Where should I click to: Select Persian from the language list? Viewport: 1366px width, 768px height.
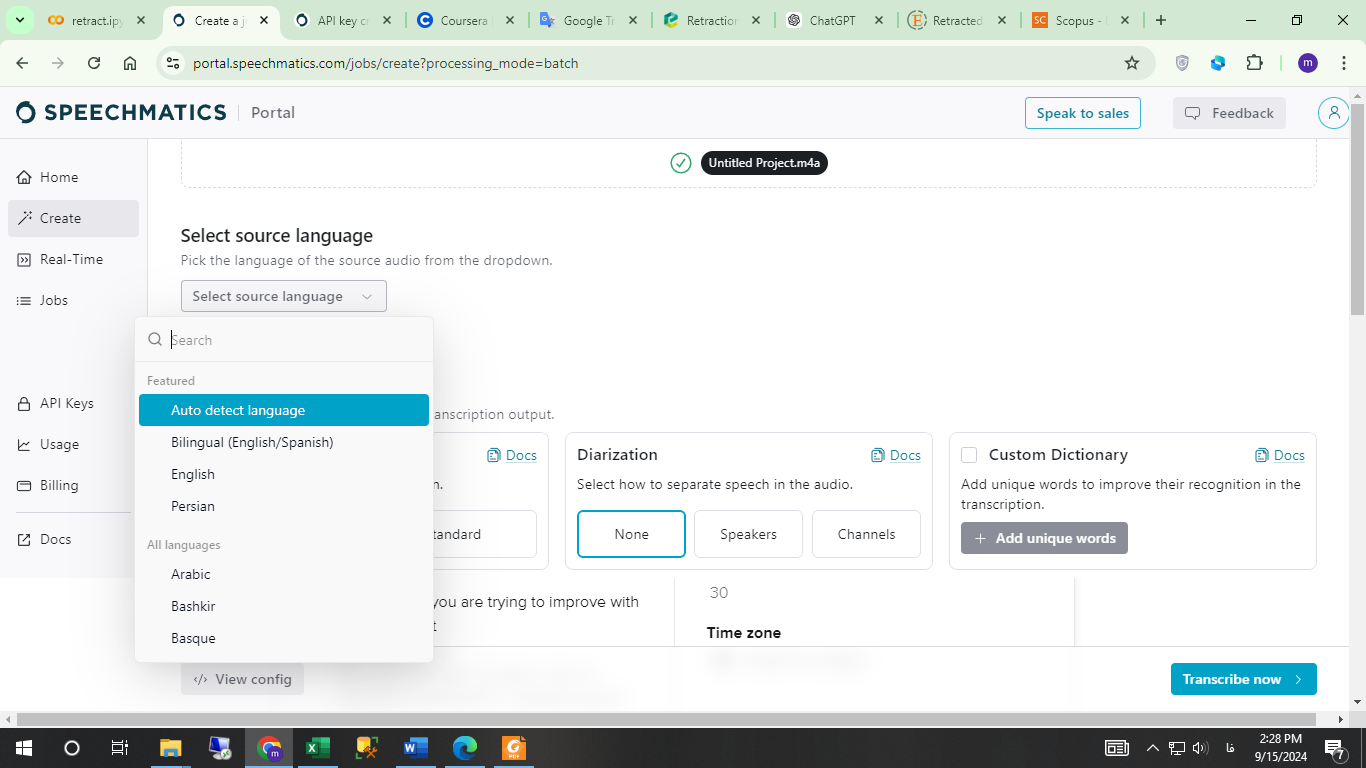pyautogui.click(x=284, y=506)
